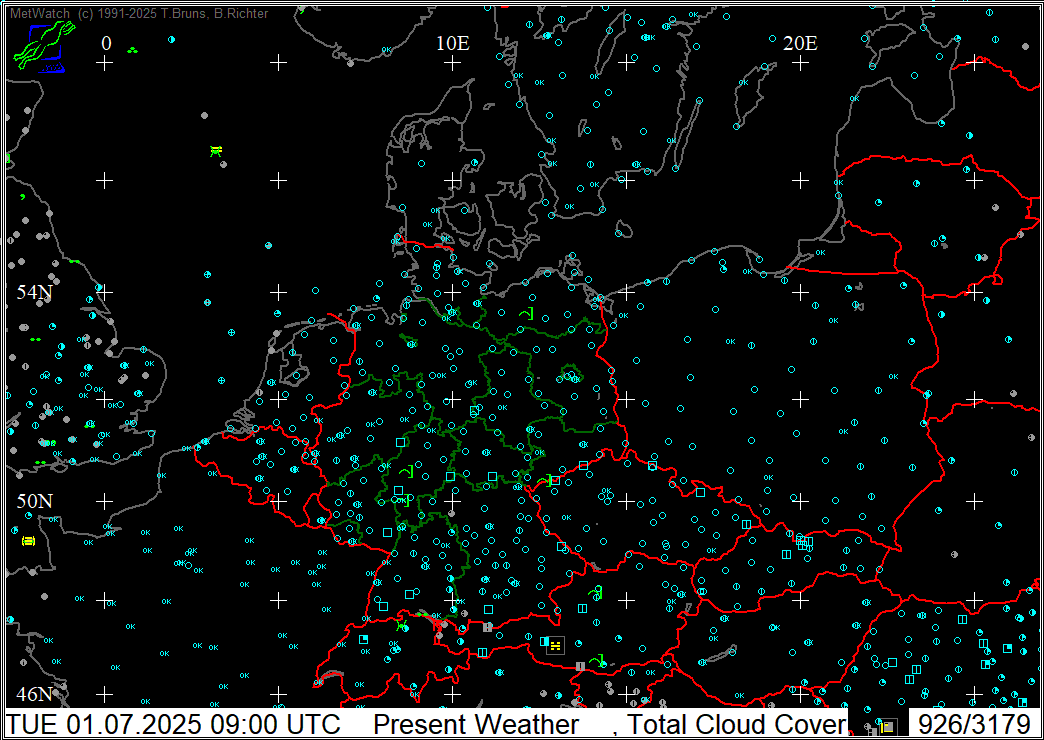Select the boxed yellow fog symbol in Austria

click(x=555, y=645)
